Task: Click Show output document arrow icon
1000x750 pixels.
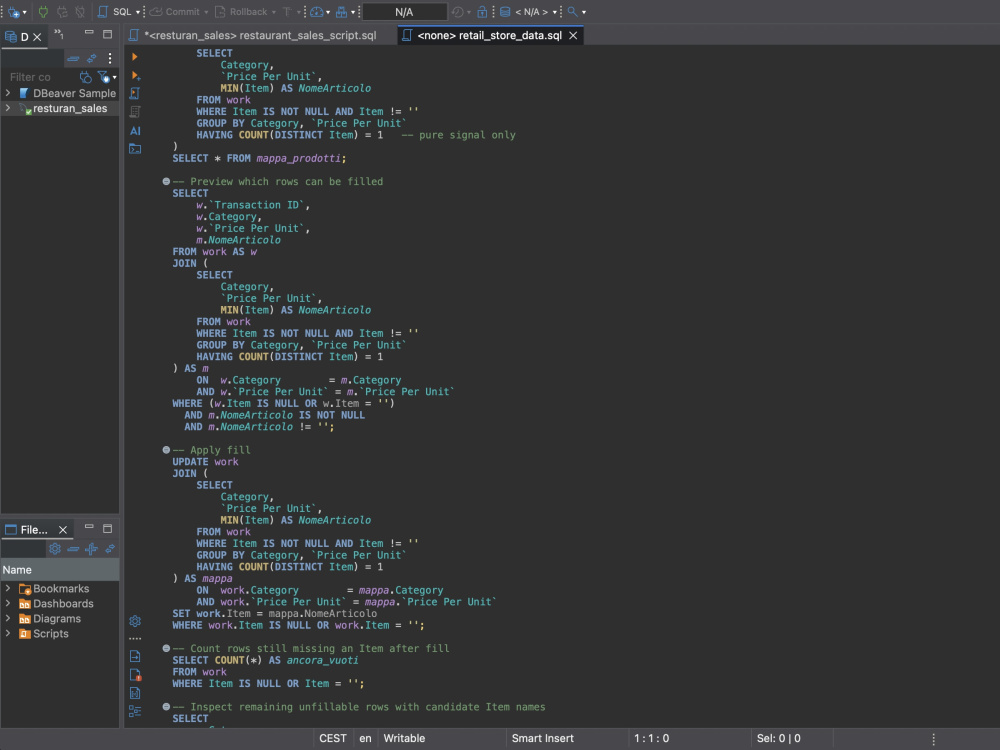Action: click(135, 656)
